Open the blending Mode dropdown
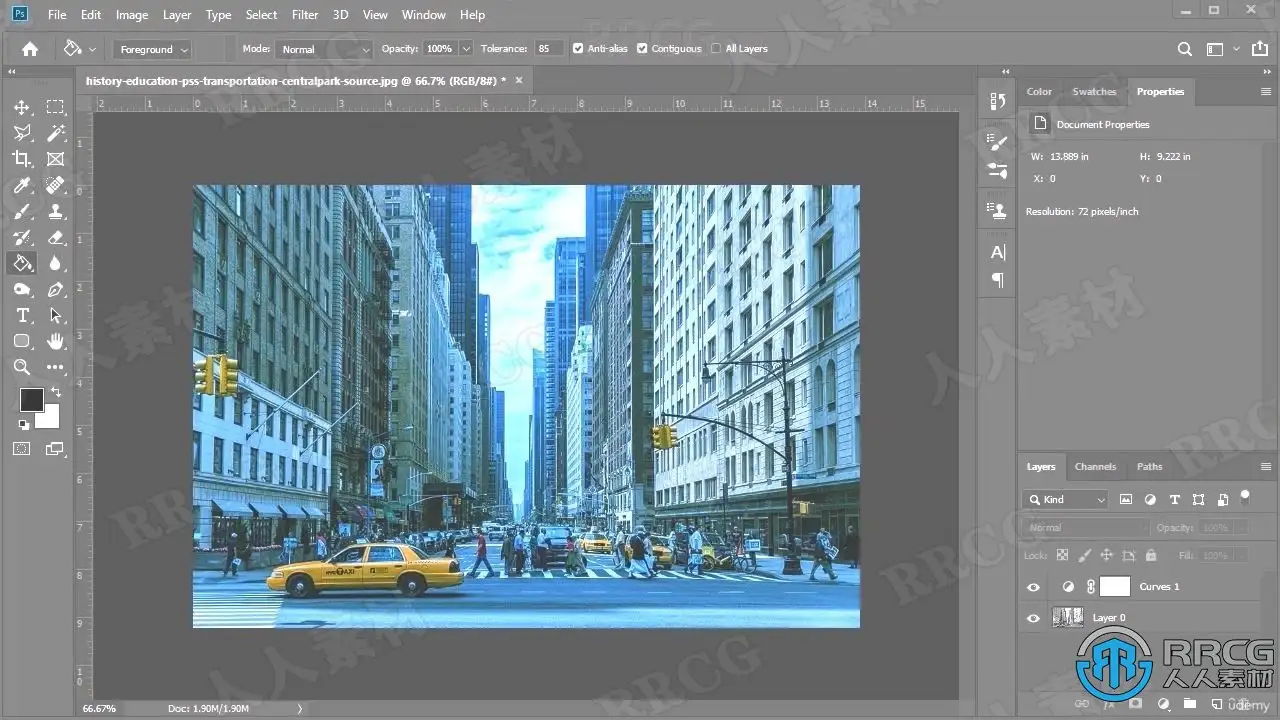 click(324, 49)
